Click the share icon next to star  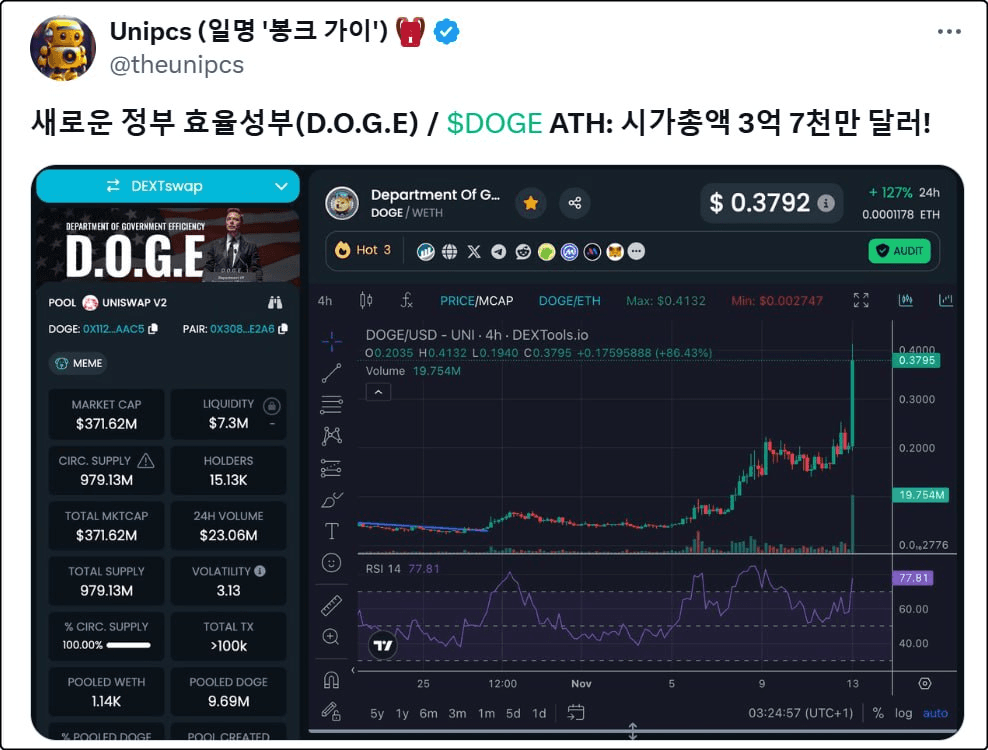[x=575, y=203]
